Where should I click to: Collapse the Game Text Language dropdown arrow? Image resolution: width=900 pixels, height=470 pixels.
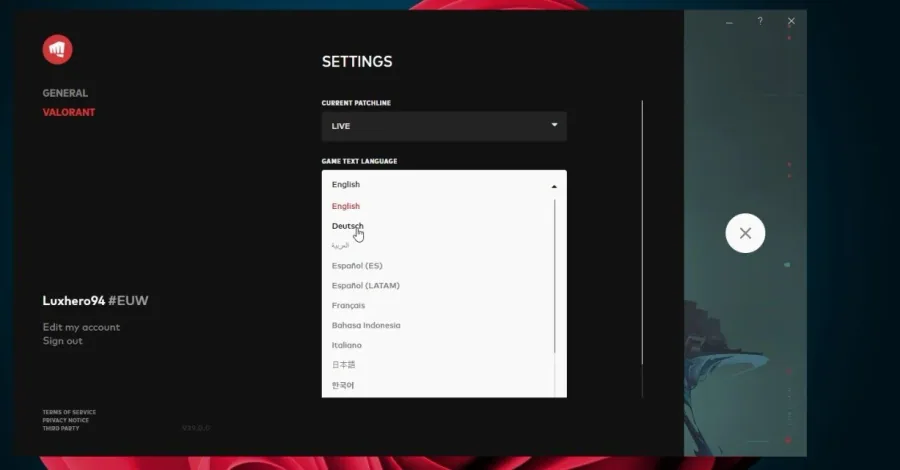coord(554,186)
